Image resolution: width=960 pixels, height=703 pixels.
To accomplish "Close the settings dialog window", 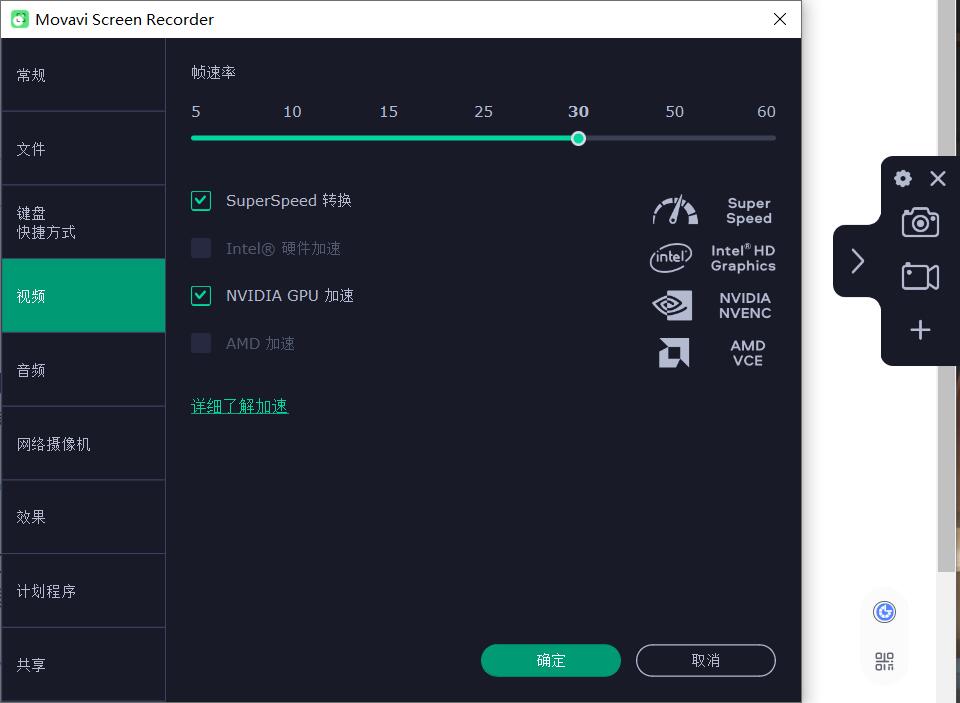I will (x=779, y=19).
